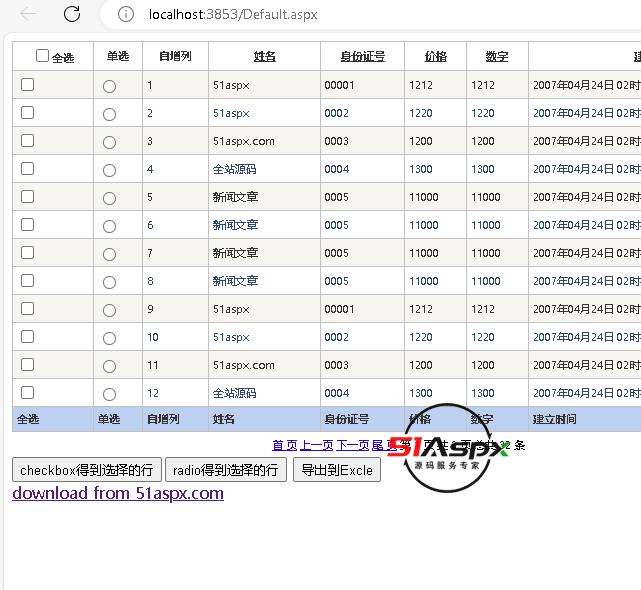Select the radio button in row 4
This screenshot has width=641, height=590.
click(x=109, y=170)
